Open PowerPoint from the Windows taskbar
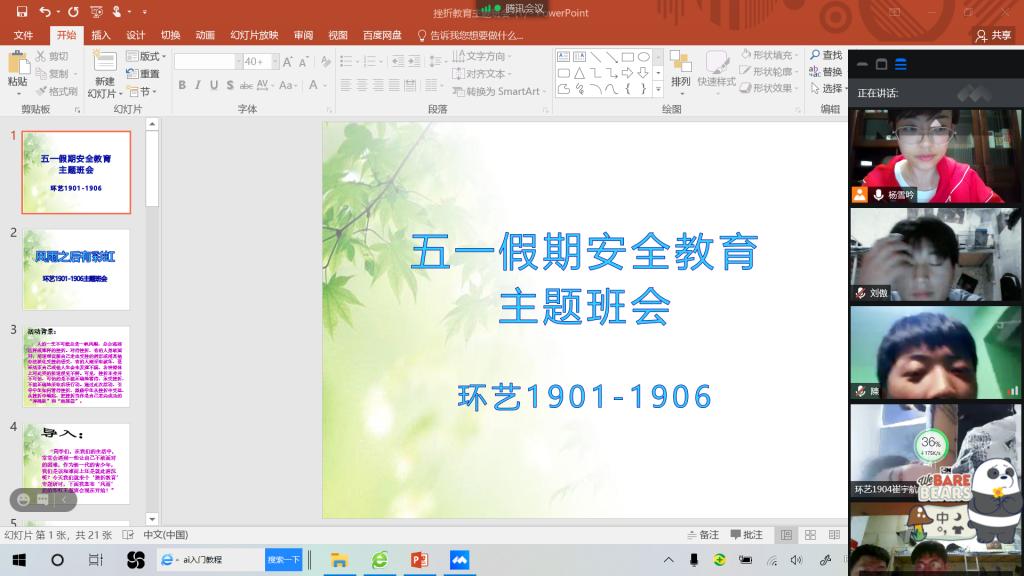 (419, 560)
